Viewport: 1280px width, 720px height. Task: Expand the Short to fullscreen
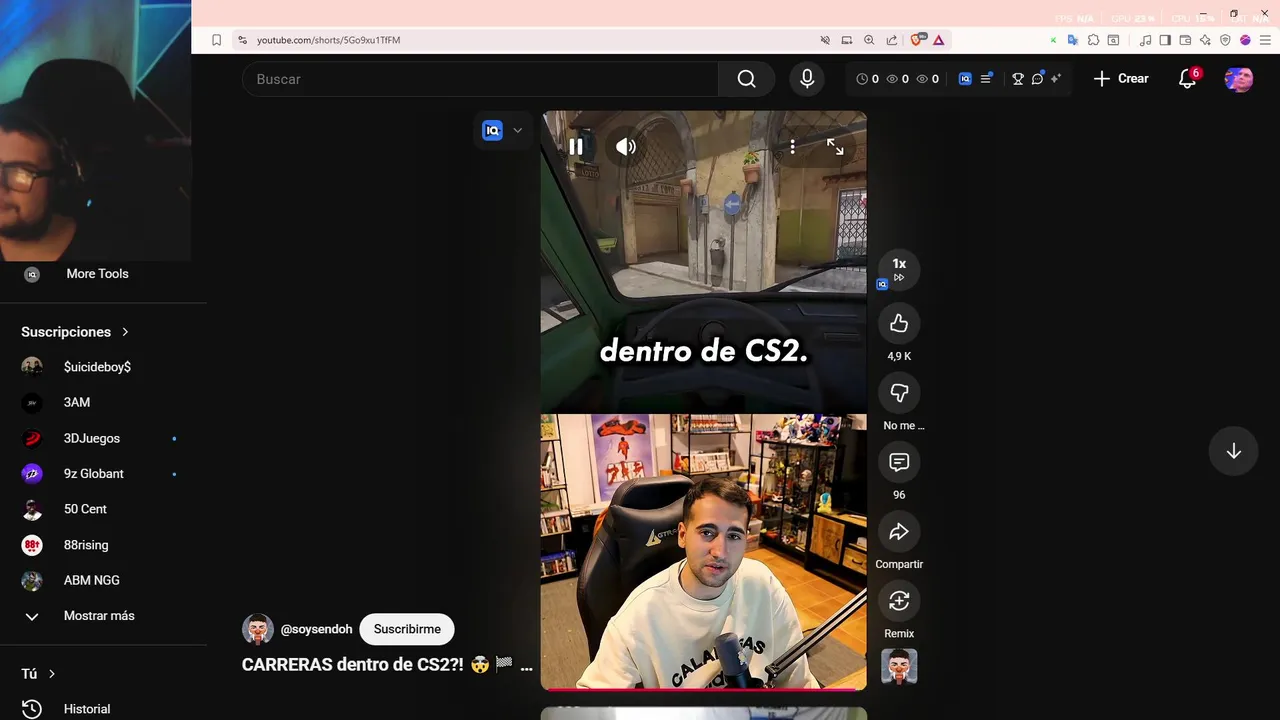tap(835, 147)
